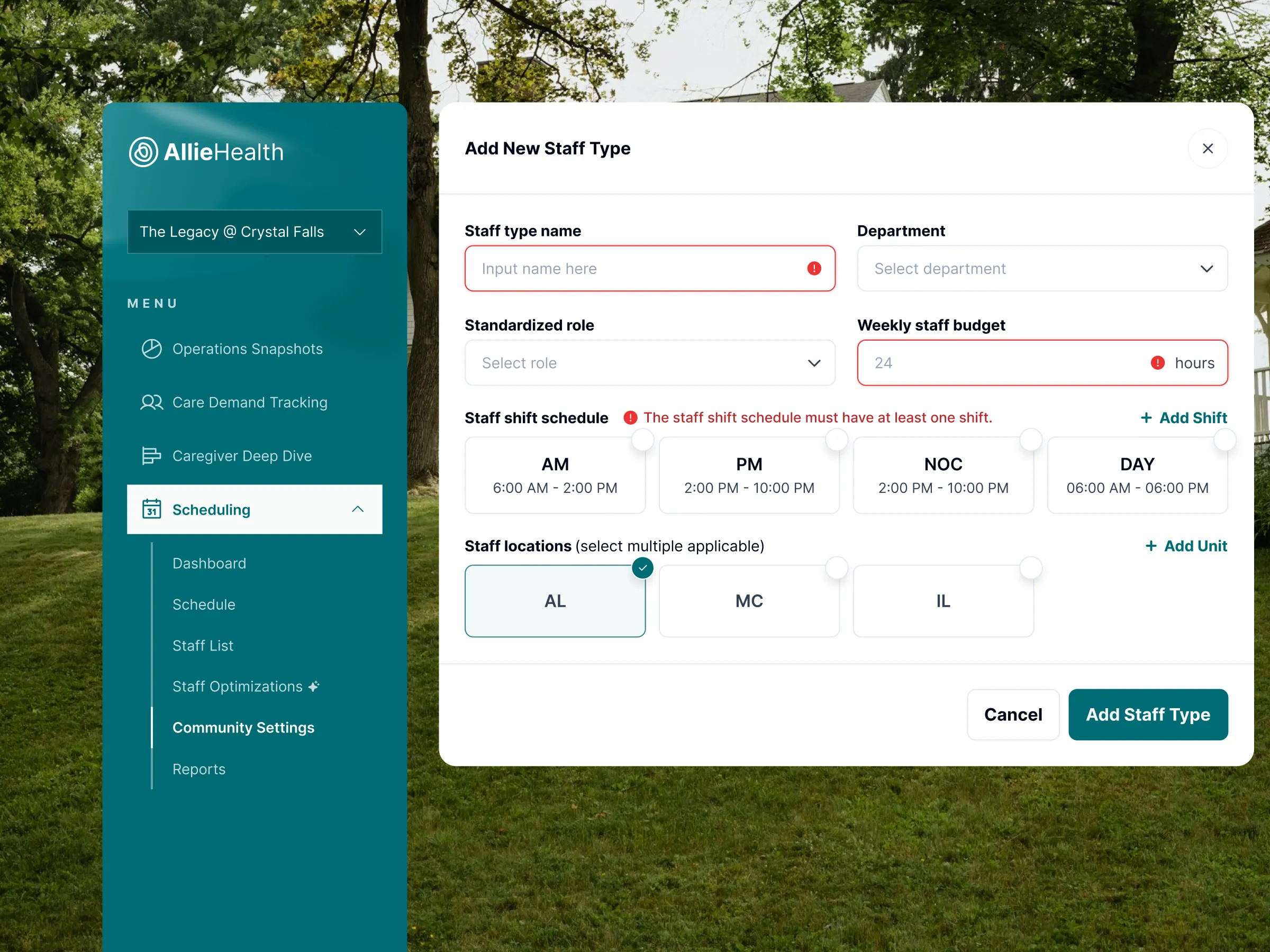Click the Operations Snapshots pie chart icon
The image size is (1270, 952).
pyautogui.click(x=151, y=349)
